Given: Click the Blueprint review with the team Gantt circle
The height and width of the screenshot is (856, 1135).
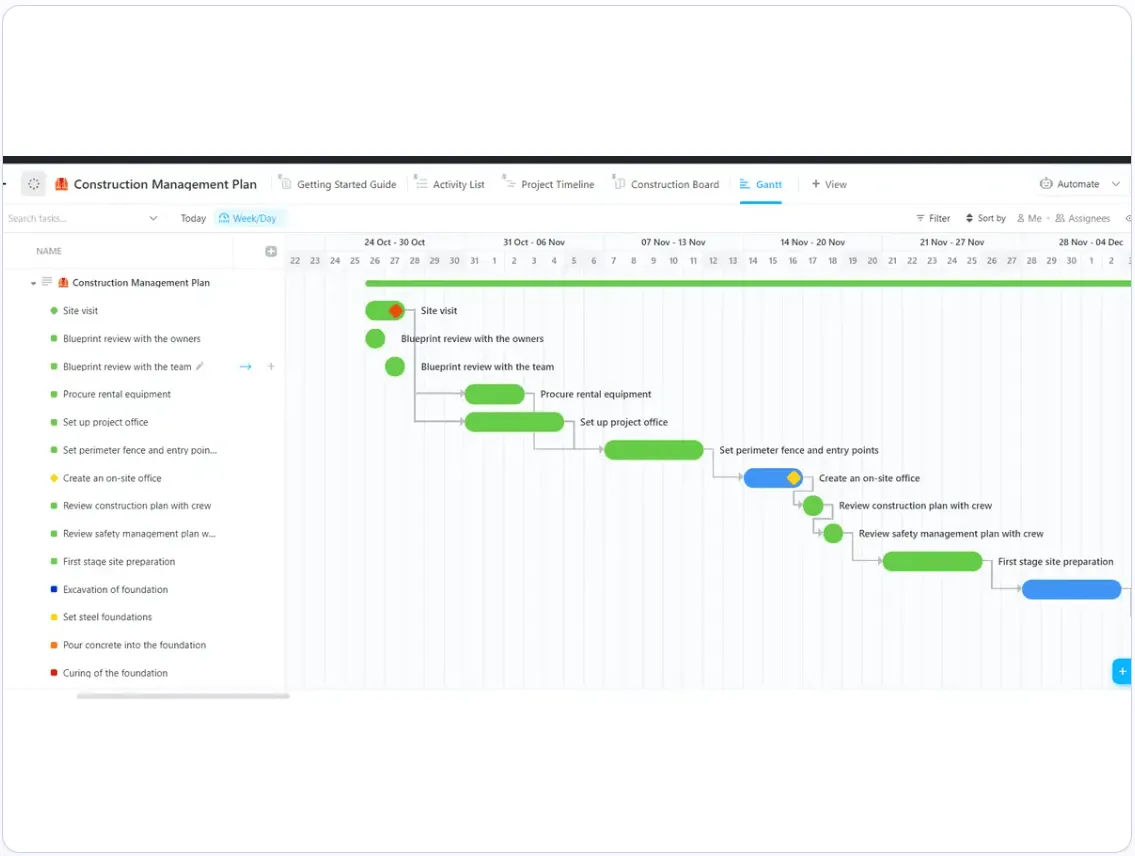Looking at the screenshot, I should [394, 366].
